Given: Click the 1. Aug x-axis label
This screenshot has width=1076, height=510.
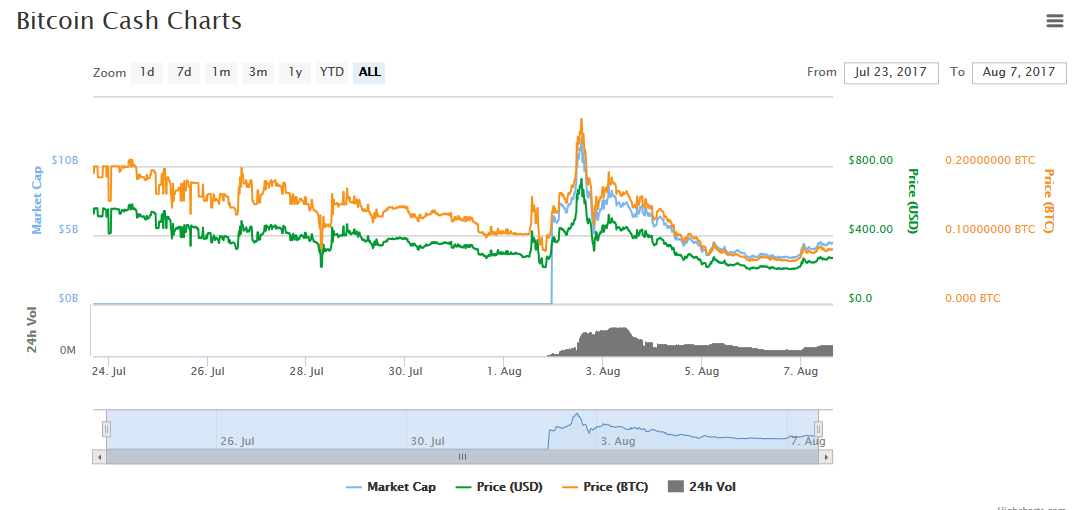Looking at the screenshot, I should pyautogui.click(x=504, y=371).
